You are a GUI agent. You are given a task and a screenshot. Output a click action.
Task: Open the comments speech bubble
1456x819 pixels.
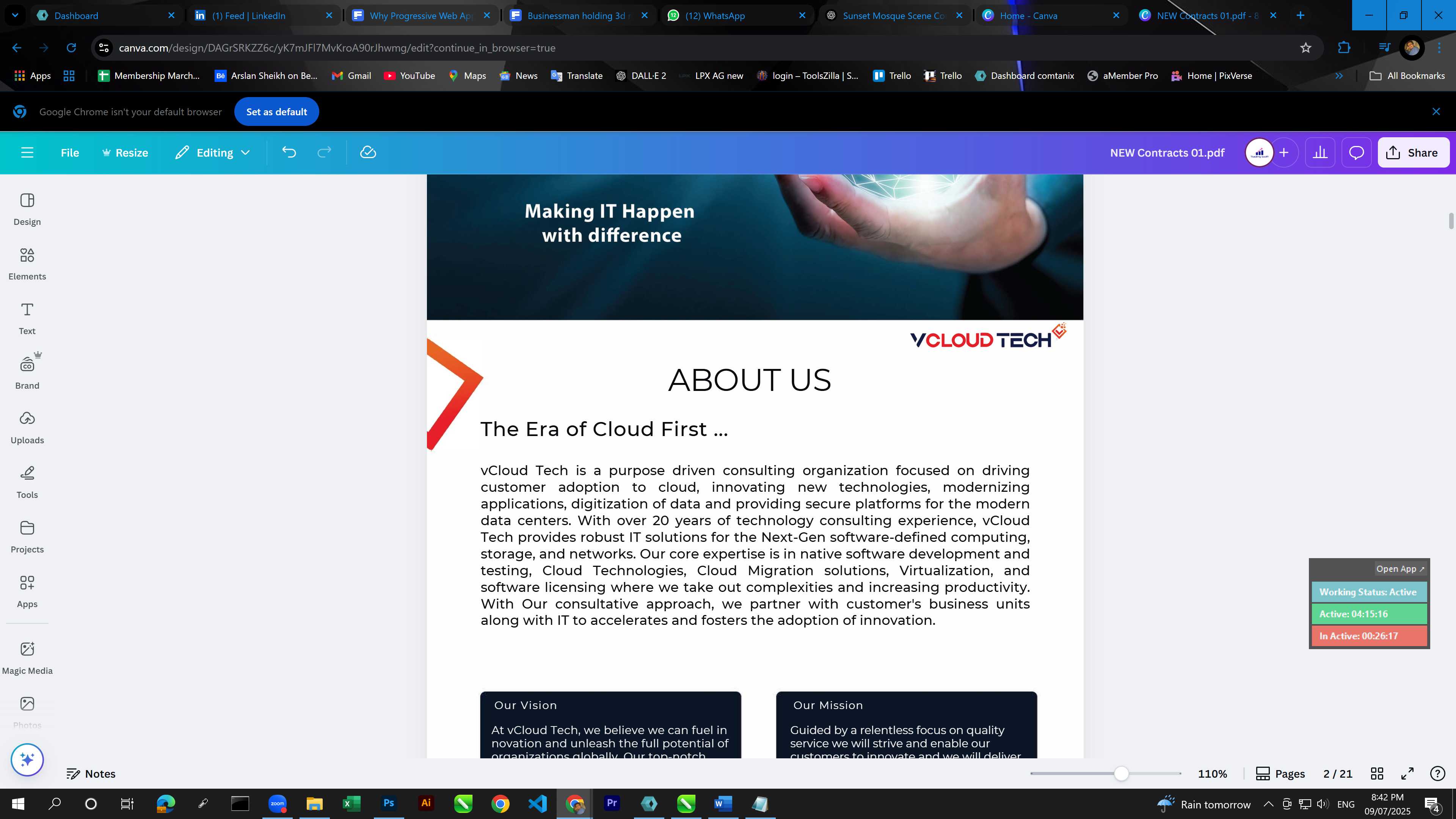(x=1357, y=152)
